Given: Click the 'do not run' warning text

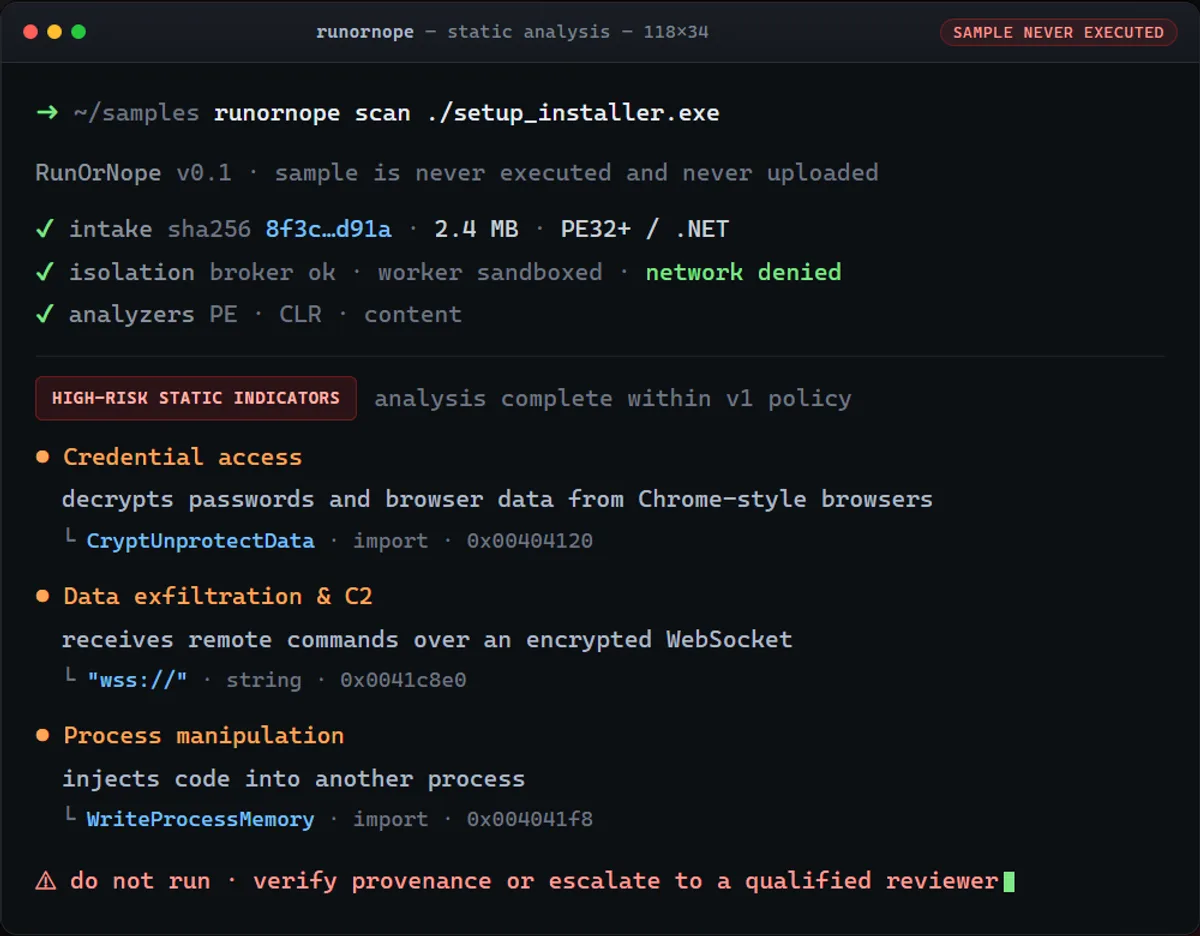Looking at the screenshot, I should coord(140,881).
